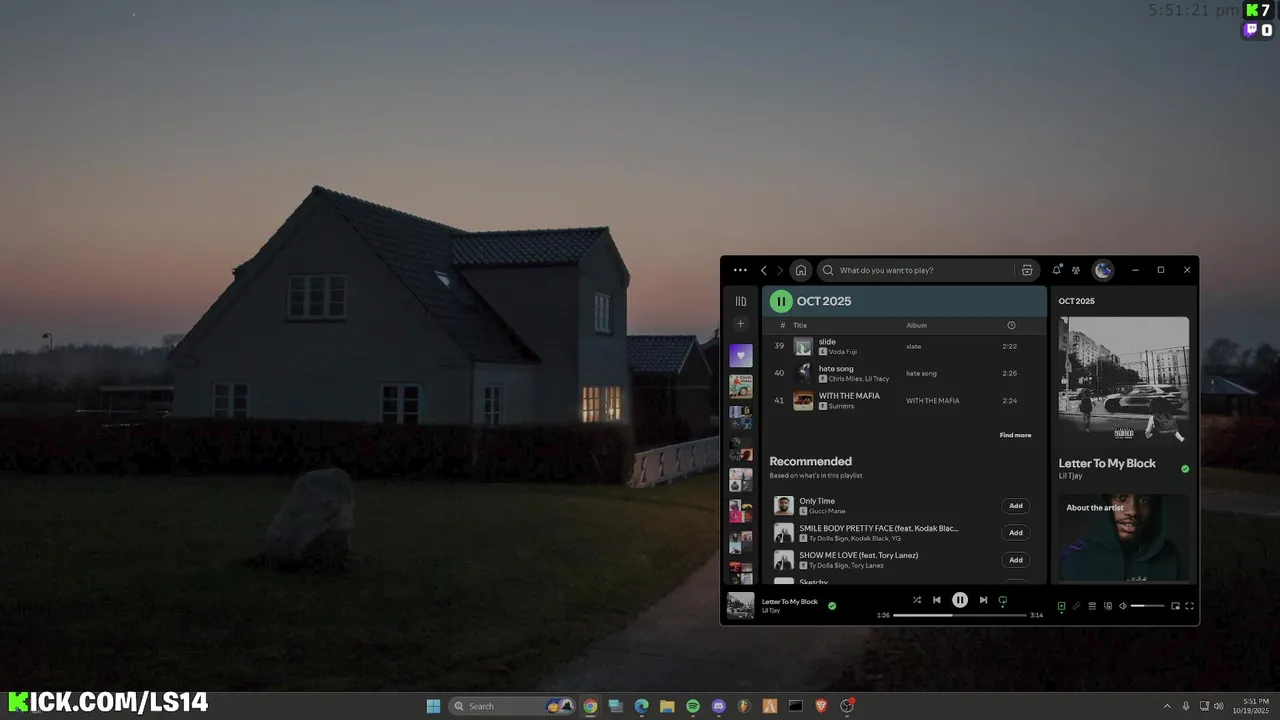The width and height of the screenshot is (1280, 720).
Task: Open Brave browser from the taskbar
Action: pyautogui.click(x=821, y=706)
